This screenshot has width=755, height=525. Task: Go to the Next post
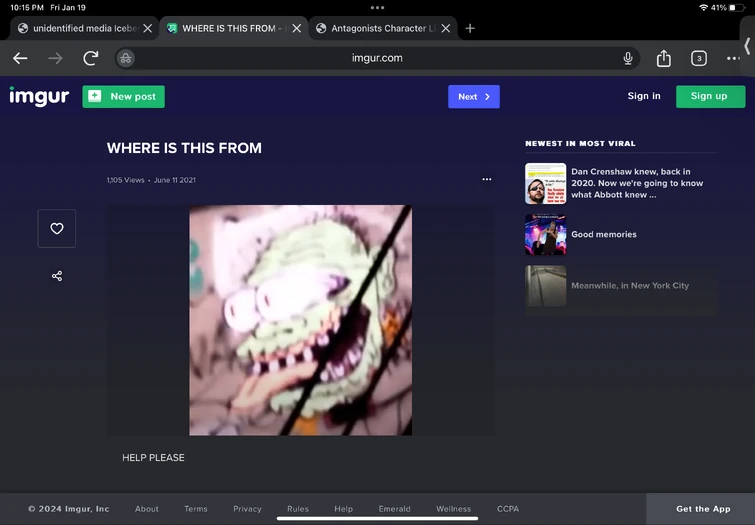pos(474,96)
